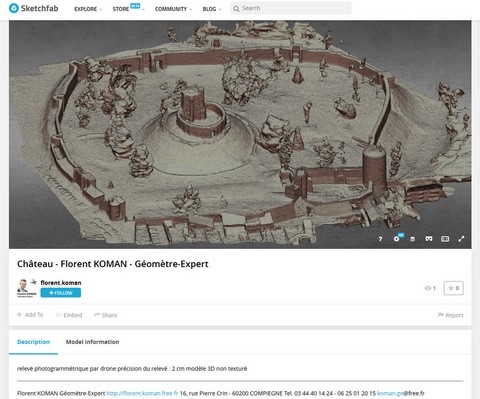Image resolution: width=480 pixels, height=399 pixels.
Task: Switch to Model information tab
Action: tap(92, 342)
